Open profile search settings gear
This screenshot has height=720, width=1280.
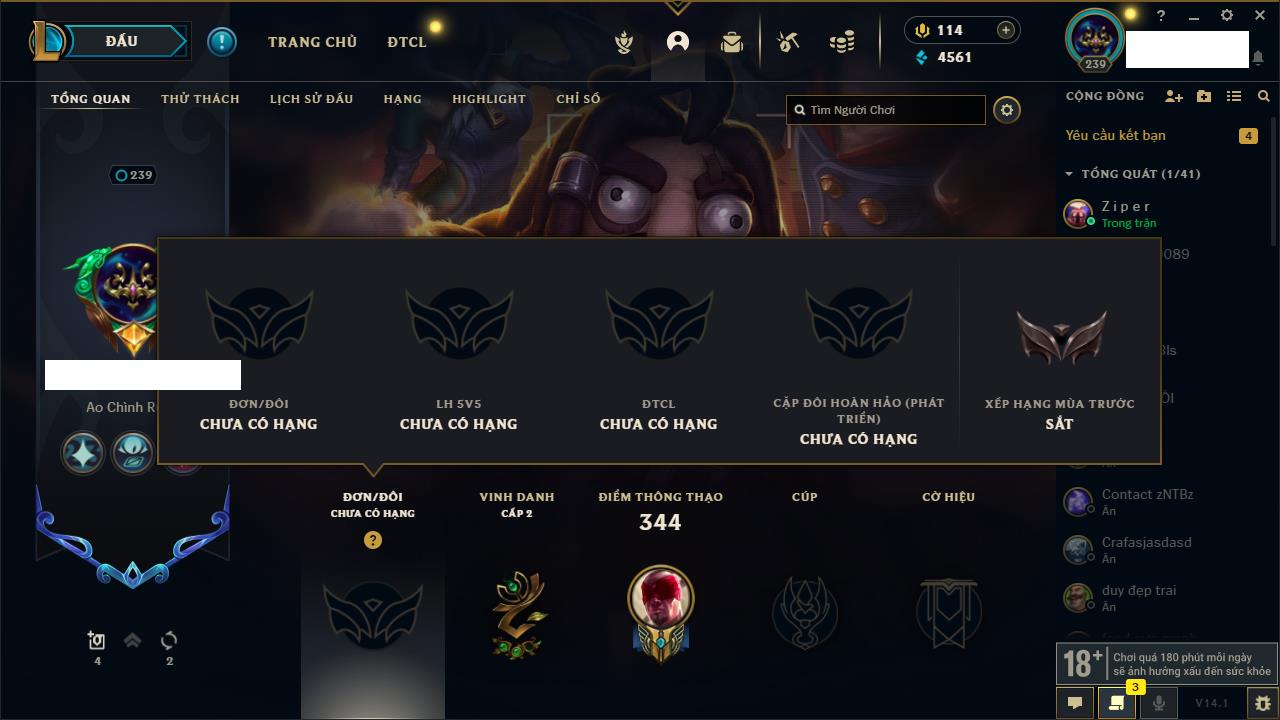click(1007, 110)
